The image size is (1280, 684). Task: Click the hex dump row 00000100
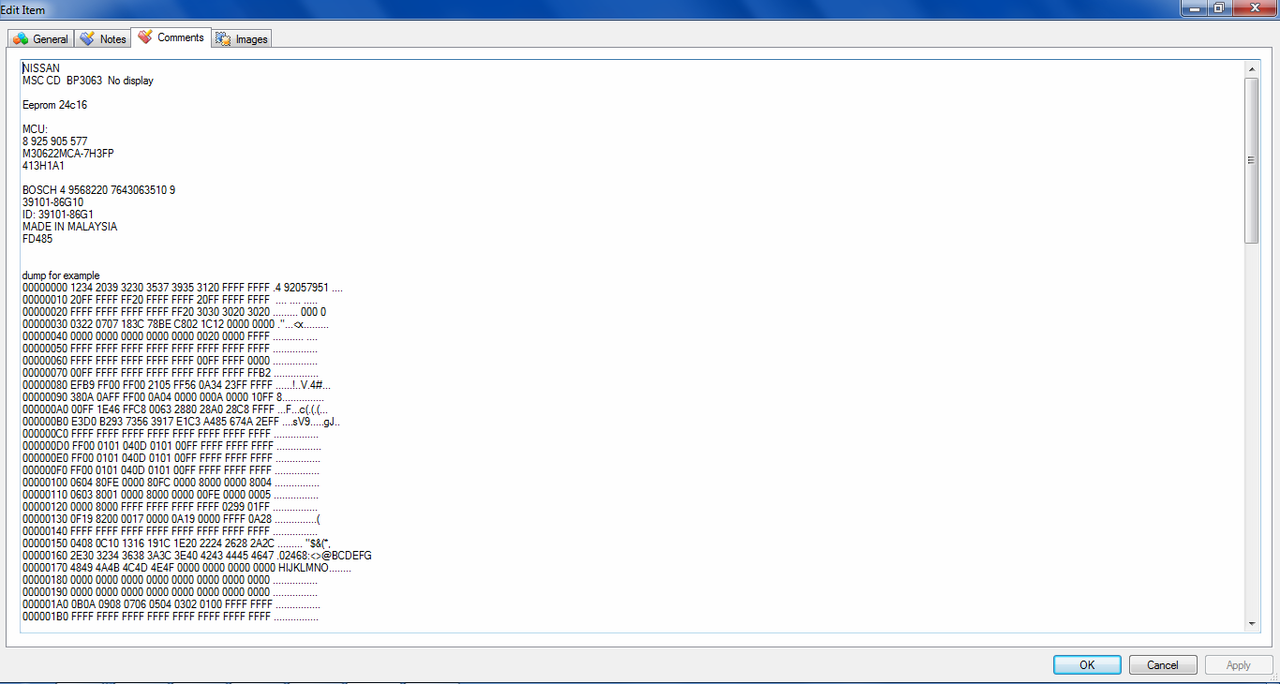pos(171,482)
